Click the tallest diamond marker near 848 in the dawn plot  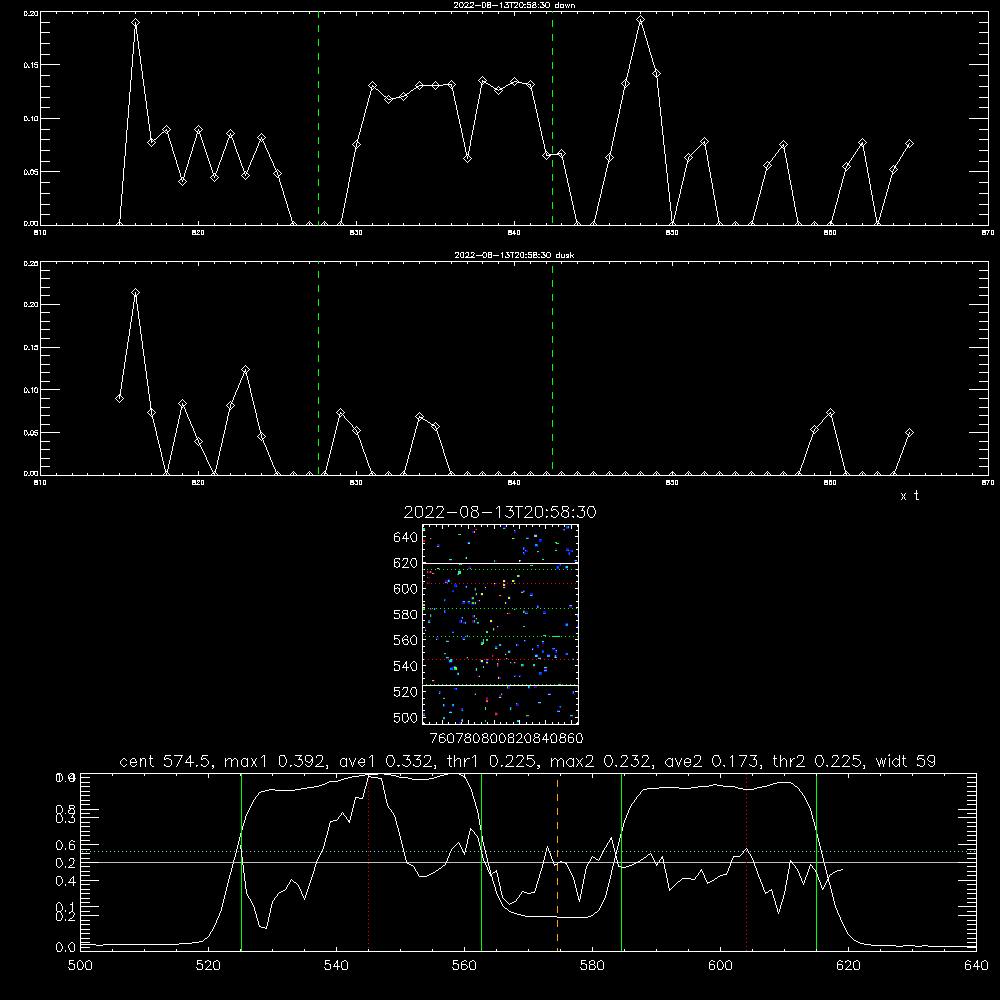641,20
